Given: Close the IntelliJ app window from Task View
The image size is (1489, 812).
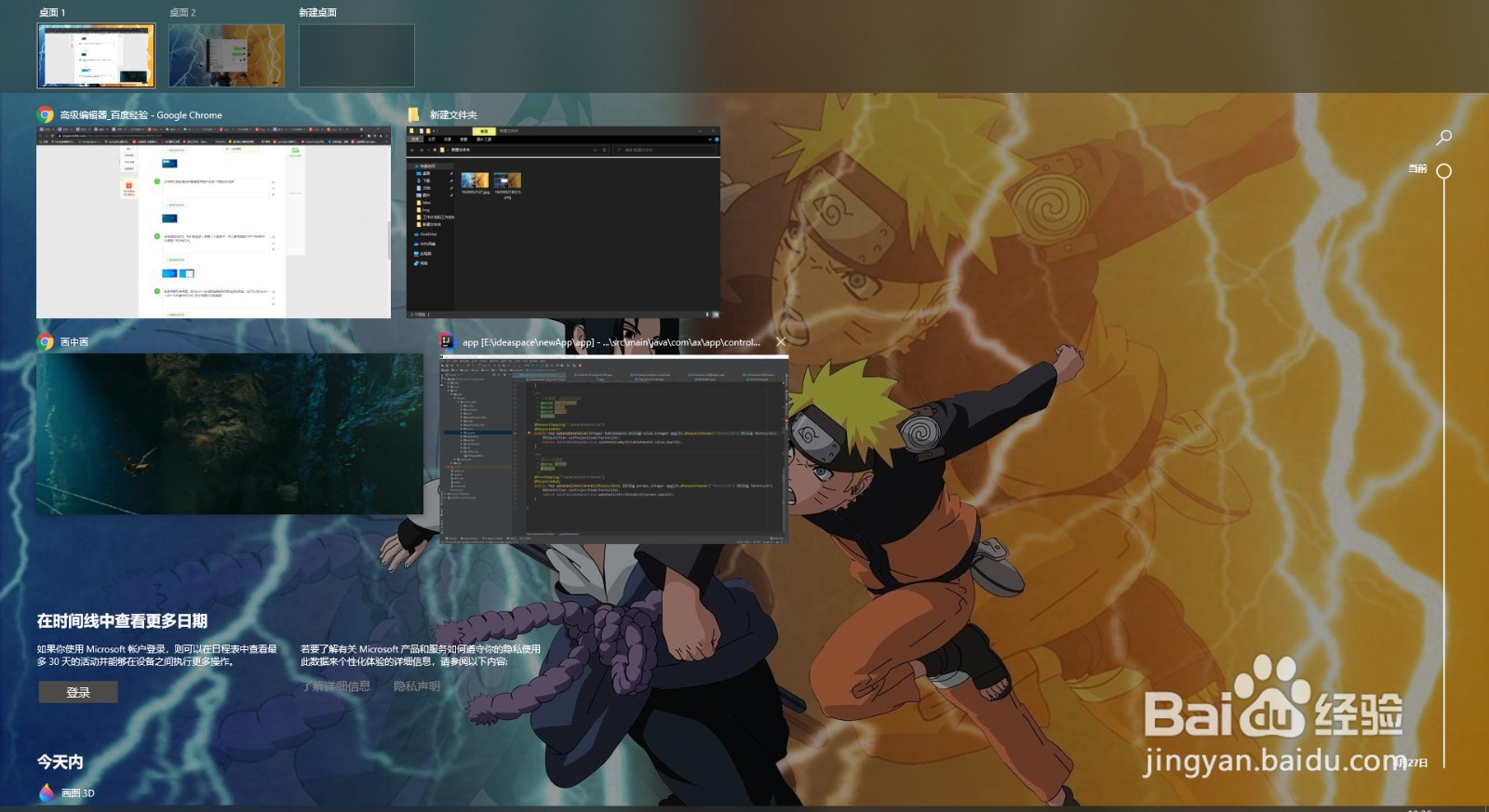Looking at the screenshot, I should 781,341.
